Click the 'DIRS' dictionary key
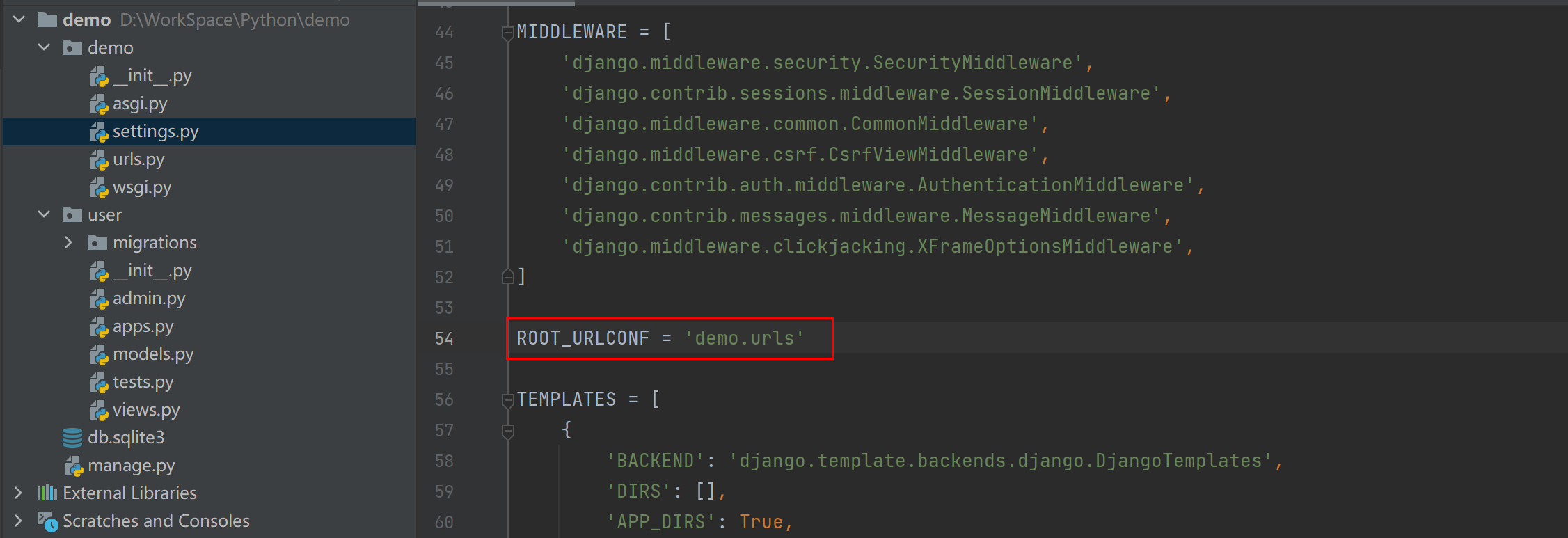1568x538 pixels. coord(639,491)
